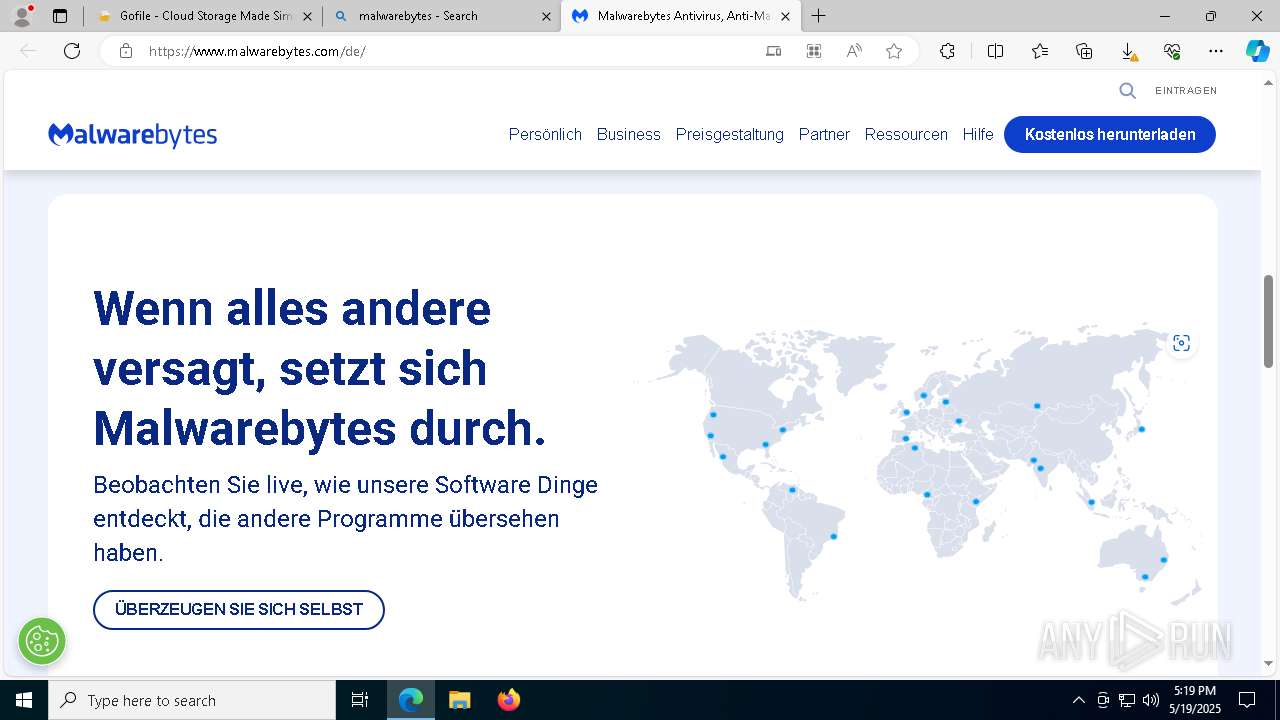This screenshot has height=720, width=1280.
Task: Open the Windows Start menu
Action: point(24,700)
